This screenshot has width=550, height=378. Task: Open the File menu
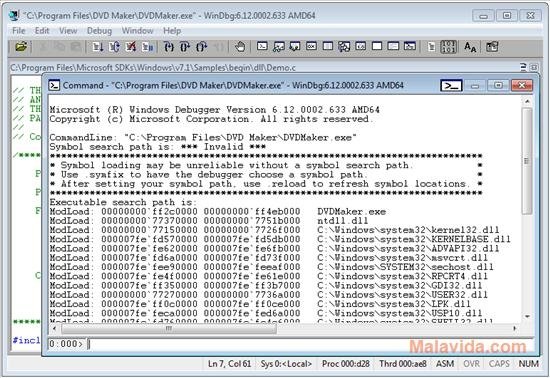tap(19, 31)
